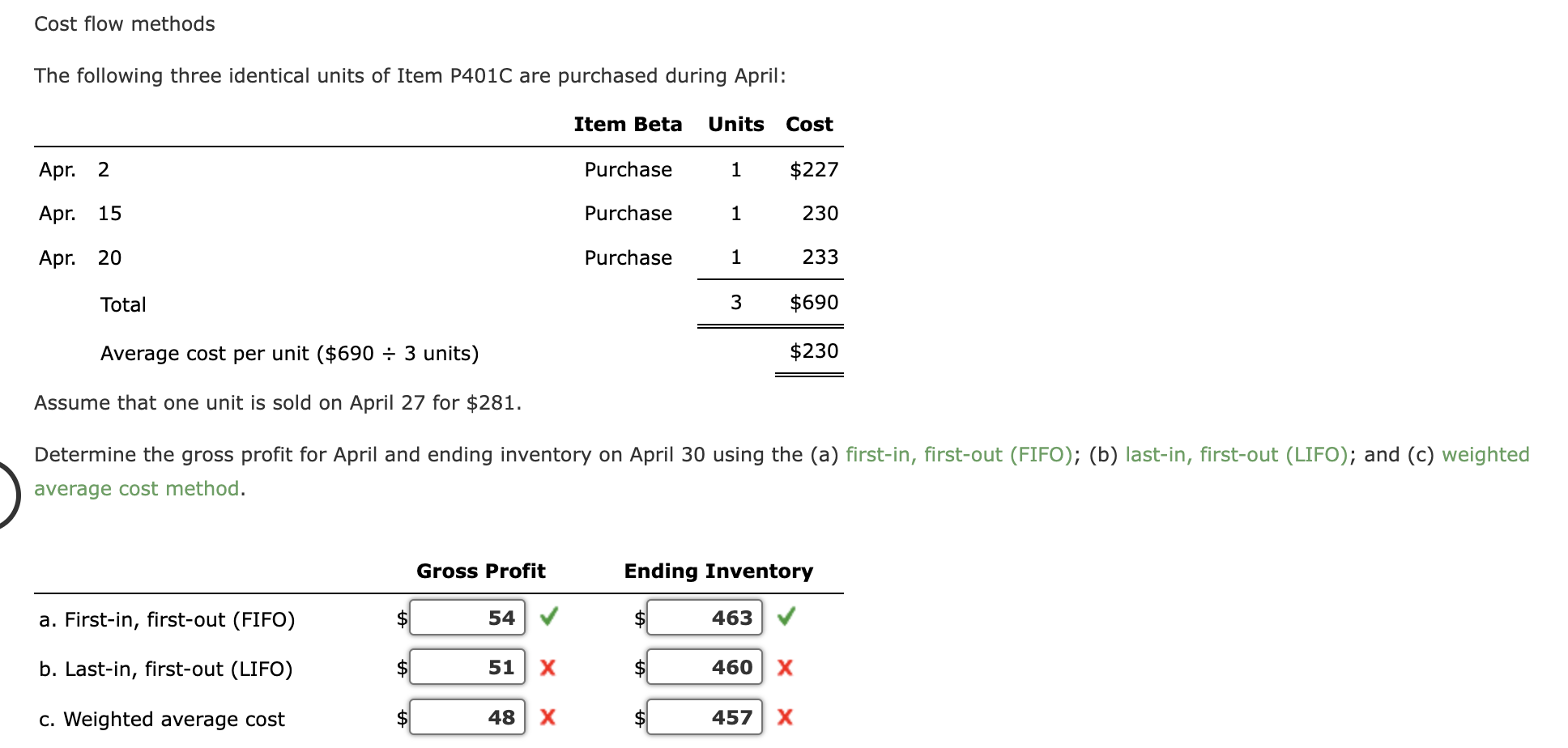Click the green checkmark beside FIFO gross profit
This screenshot has height=748, width=1568.
coord(549,618)
